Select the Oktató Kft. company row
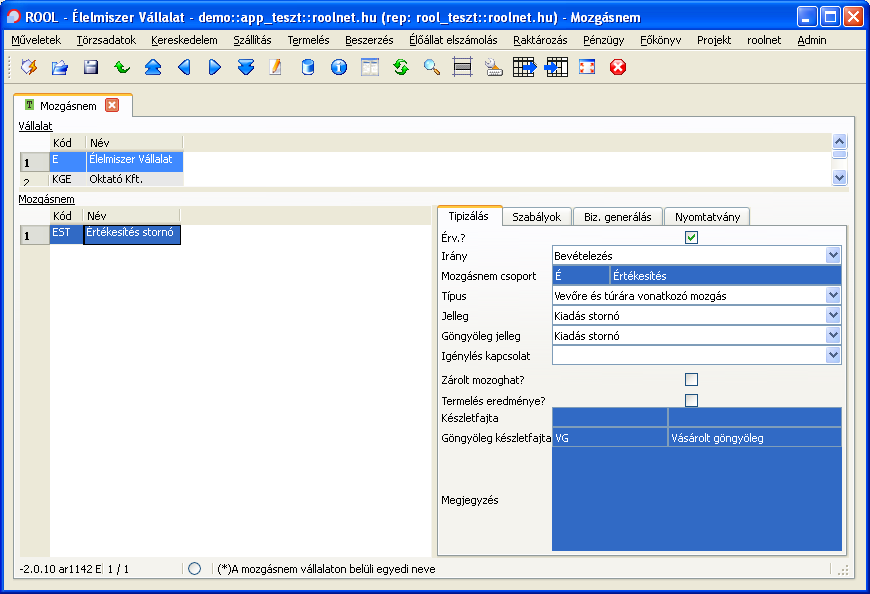Screen dimensions: 870x594 (116, 179)
